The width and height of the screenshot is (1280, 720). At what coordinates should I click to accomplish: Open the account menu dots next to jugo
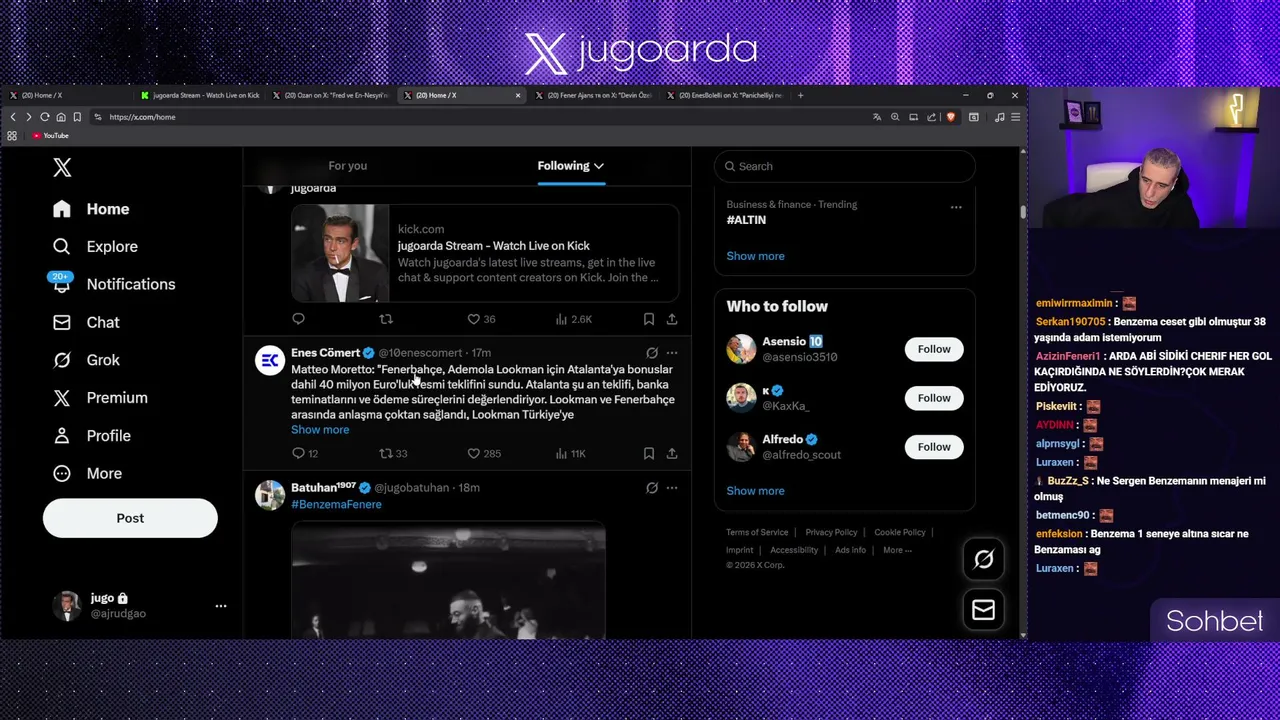click(221, 606)
